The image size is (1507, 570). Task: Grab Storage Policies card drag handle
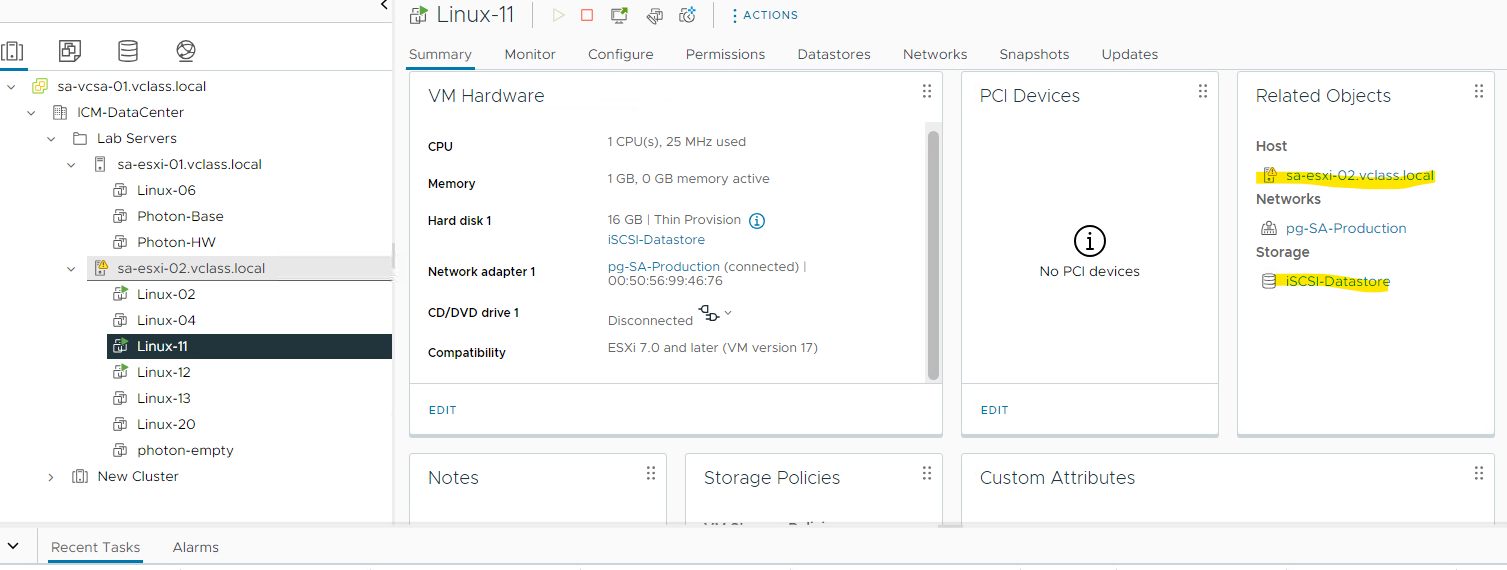tap(927, 474)
